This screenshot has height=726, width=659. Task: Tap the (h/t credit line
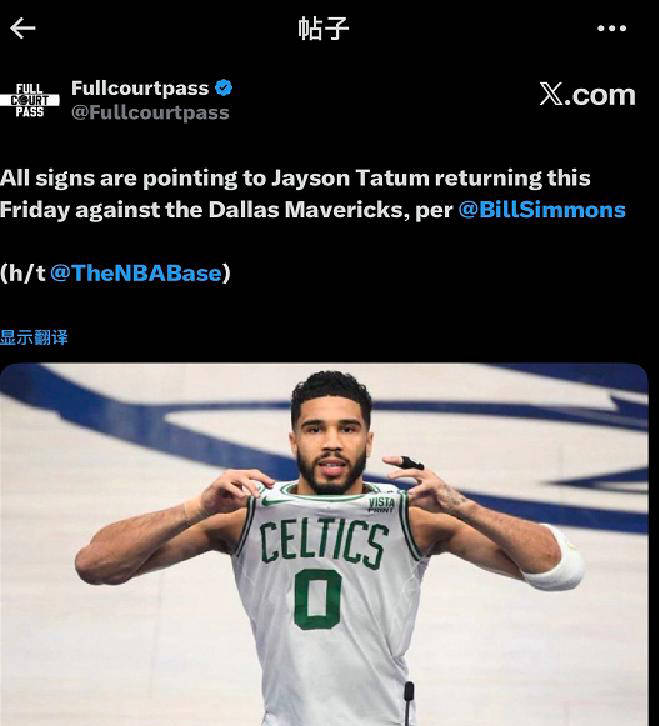point(115,273)
